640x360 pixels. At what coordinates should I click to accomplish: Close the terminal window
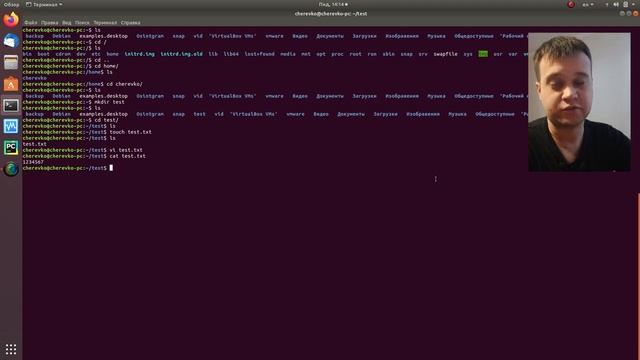click(636, 13)
